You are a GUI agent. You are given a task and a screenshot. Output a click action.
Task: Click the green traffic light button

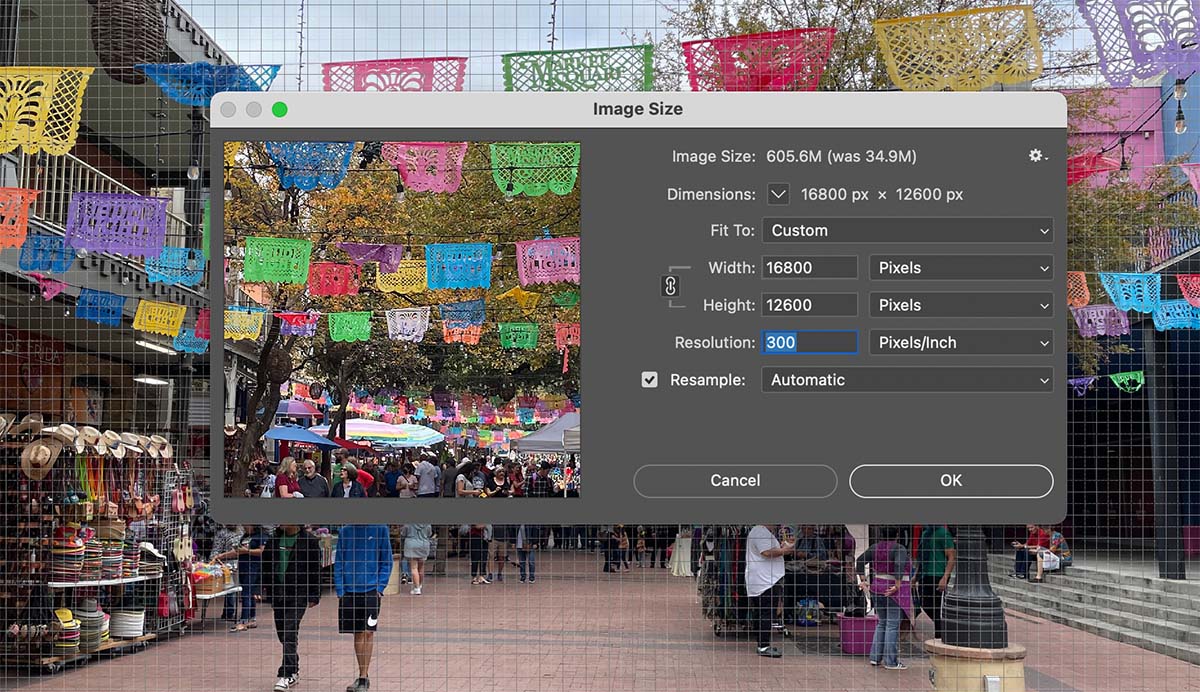click(280, 109)
